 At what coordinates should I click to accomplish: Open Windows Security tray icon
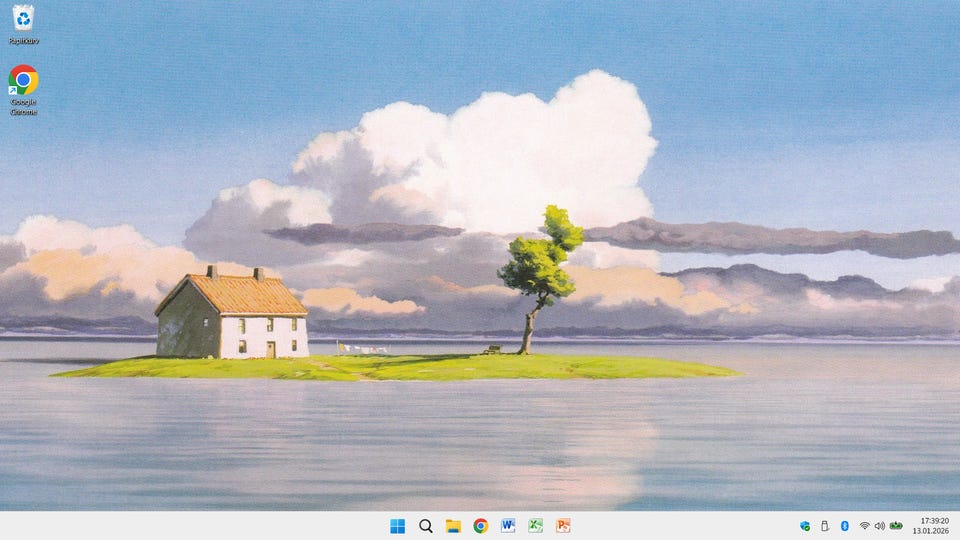click(x=805, y=526)
